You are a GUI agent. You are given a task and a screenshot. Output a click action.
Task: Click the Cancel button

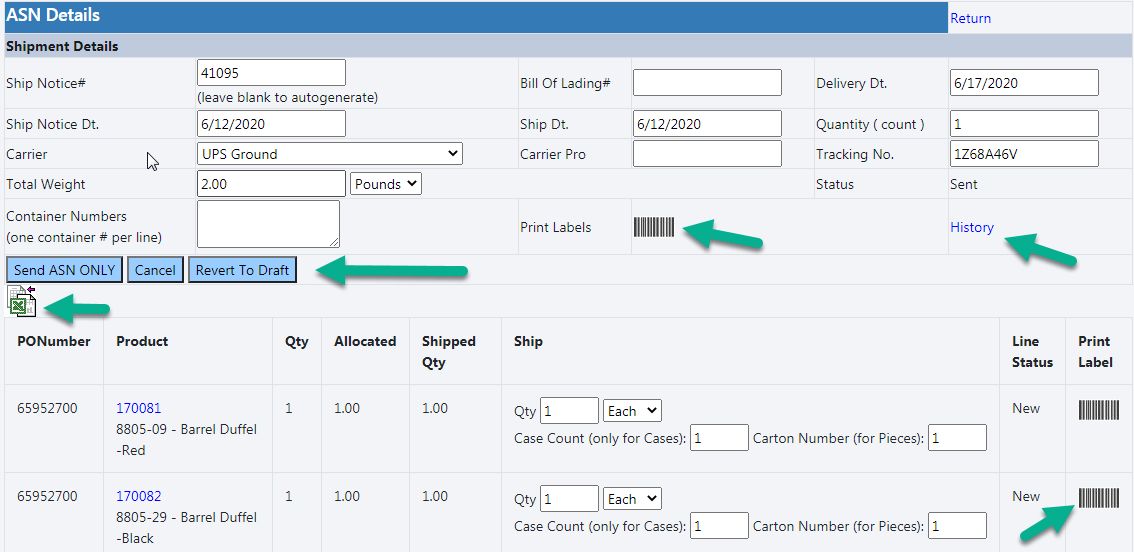click(155, 270)
